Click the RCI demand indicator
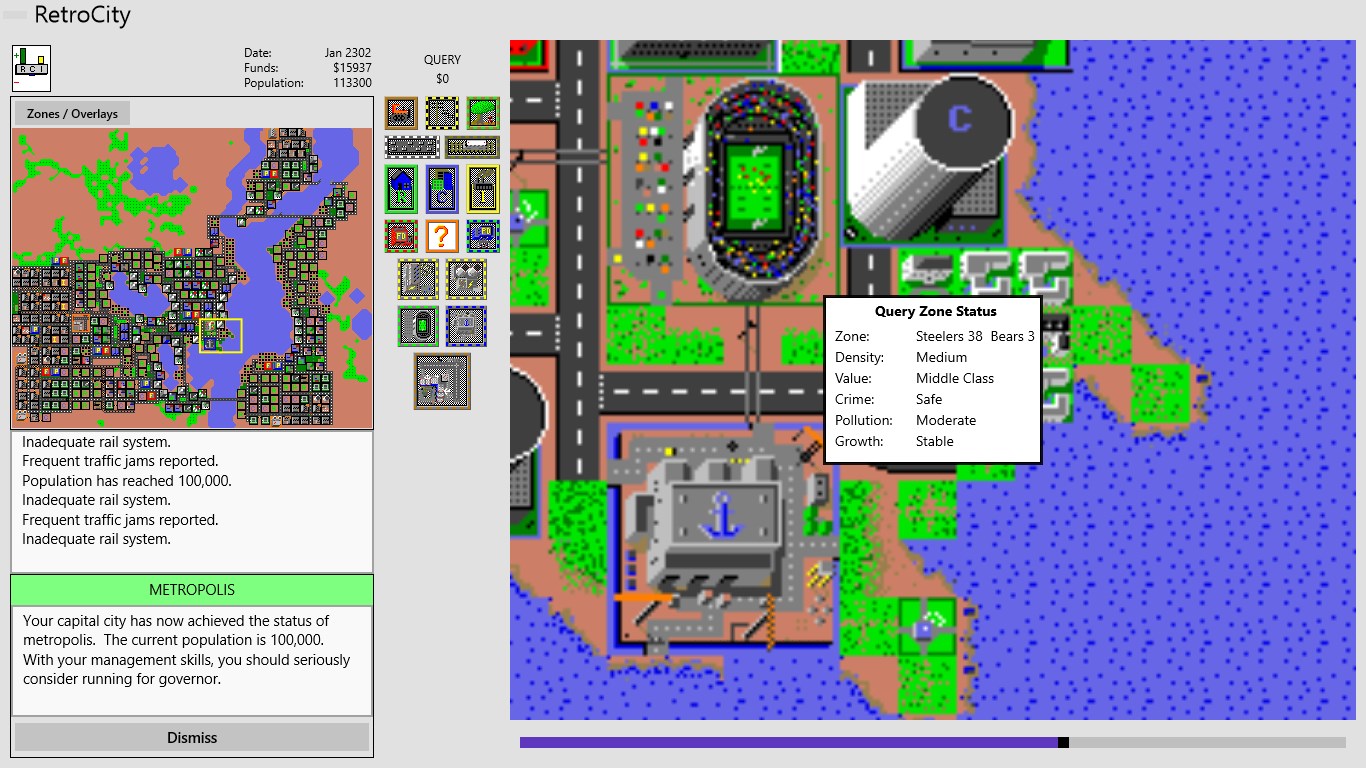1366x768 pixels. [31, 68]
